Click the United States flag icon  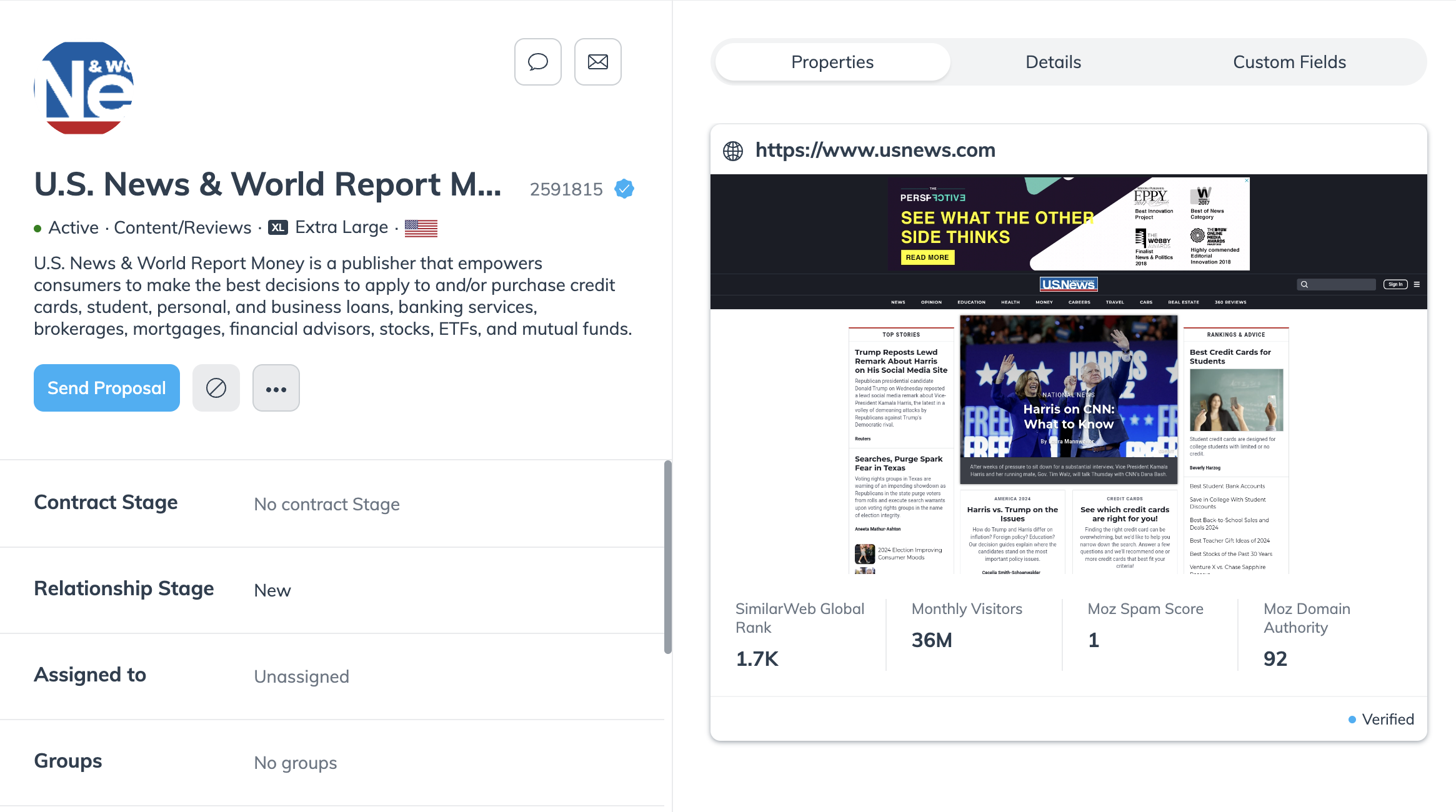[421, 228]
